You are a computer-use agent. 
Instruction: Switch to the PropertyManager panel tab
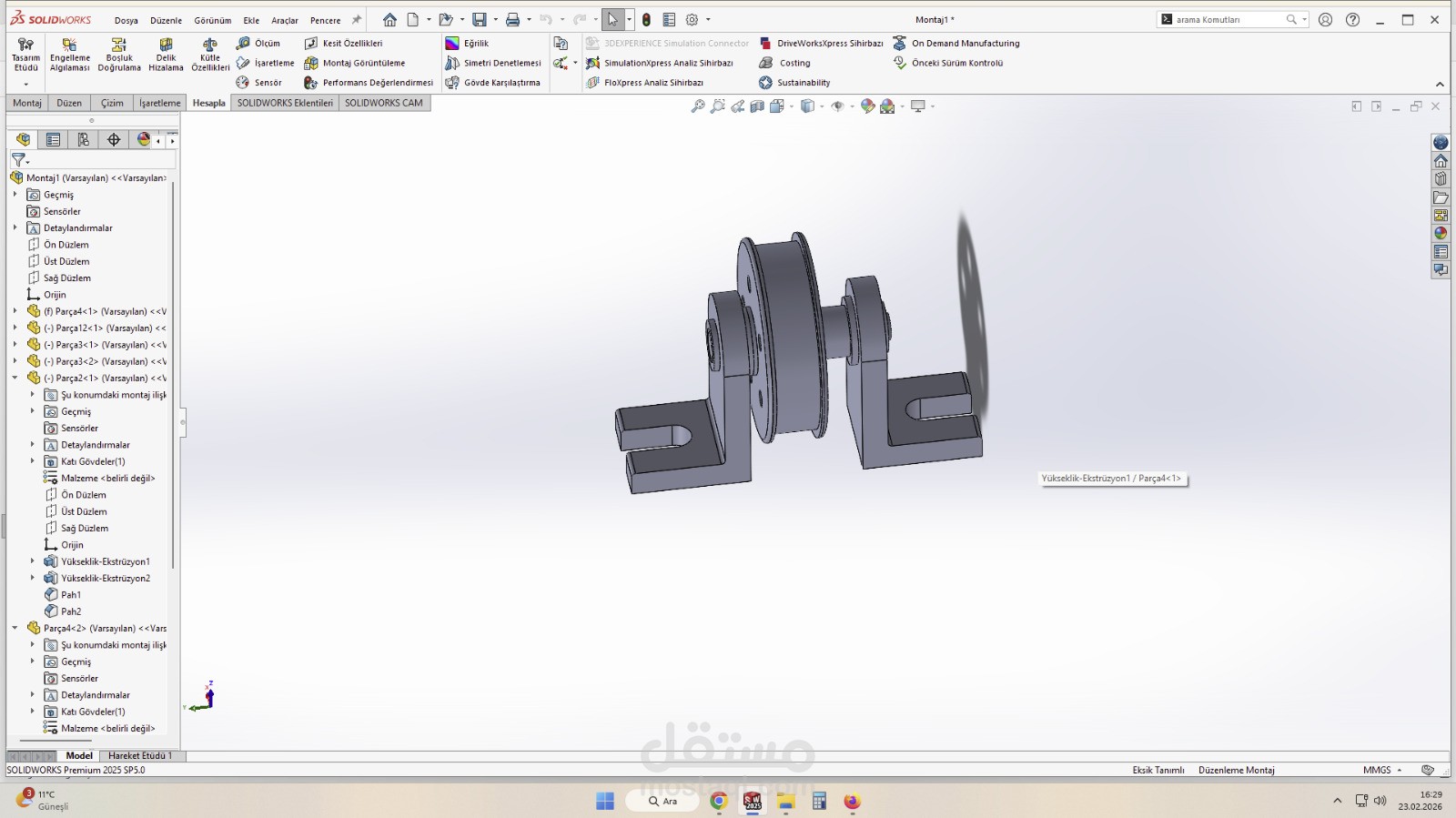[x=53, y=139]
